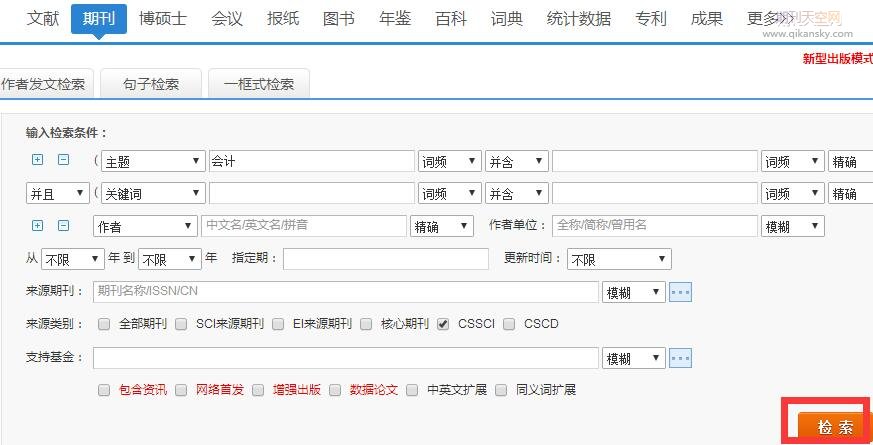Remove the author row with the minus icon
Screen dimensions: 873x445
click(x=63, y=226)
